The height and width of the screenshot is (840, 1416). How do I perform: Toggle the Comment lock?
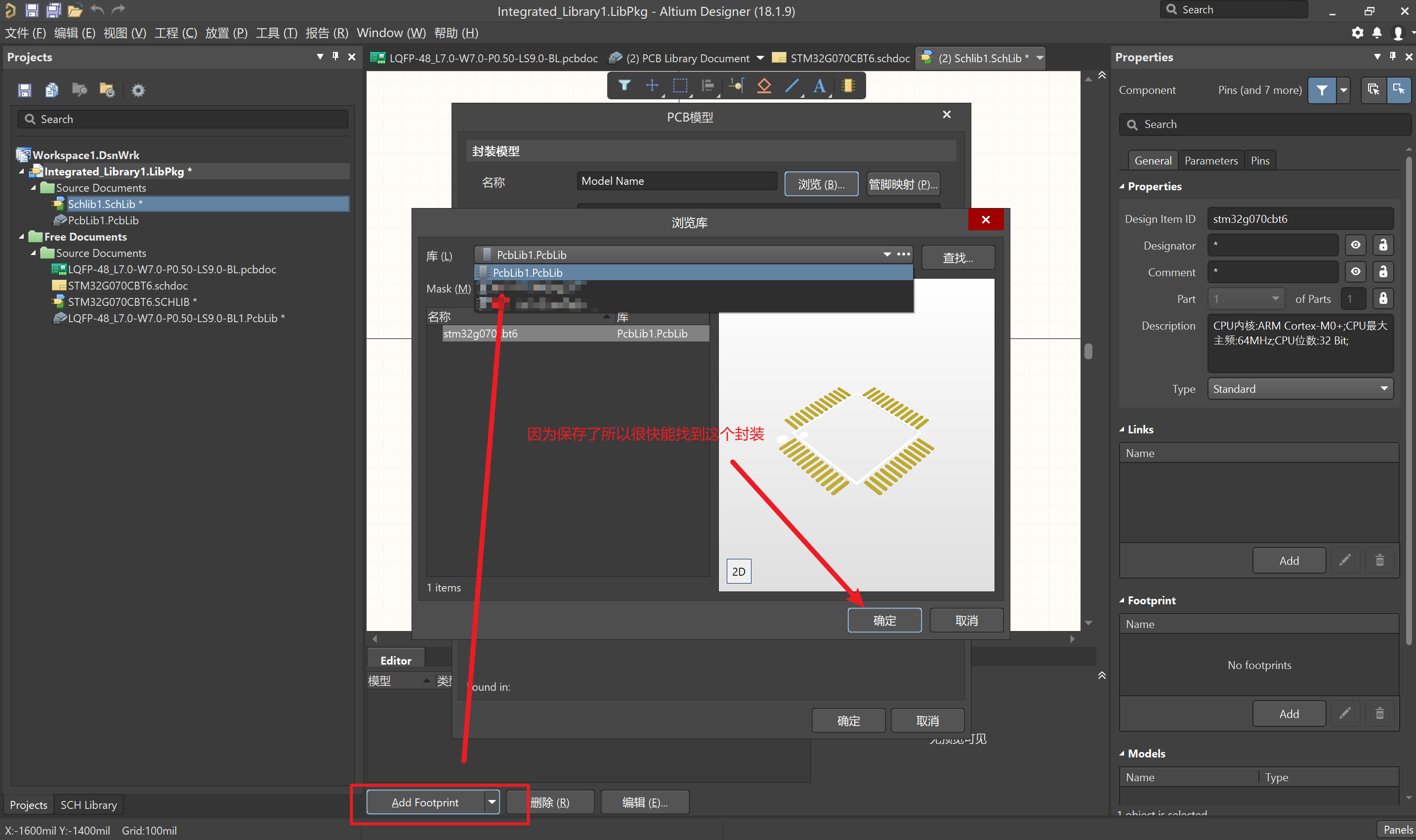pos(1383,272)
